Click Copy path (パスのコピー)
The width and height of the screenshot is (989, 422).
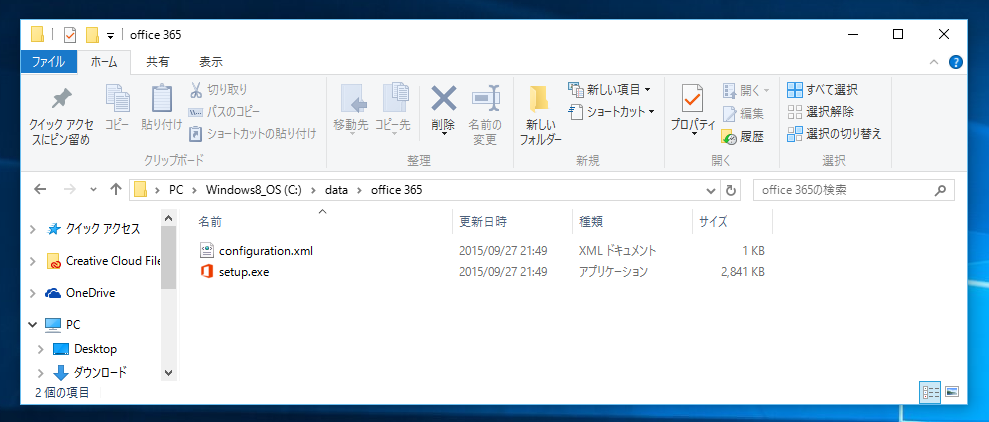click(225, 112)
